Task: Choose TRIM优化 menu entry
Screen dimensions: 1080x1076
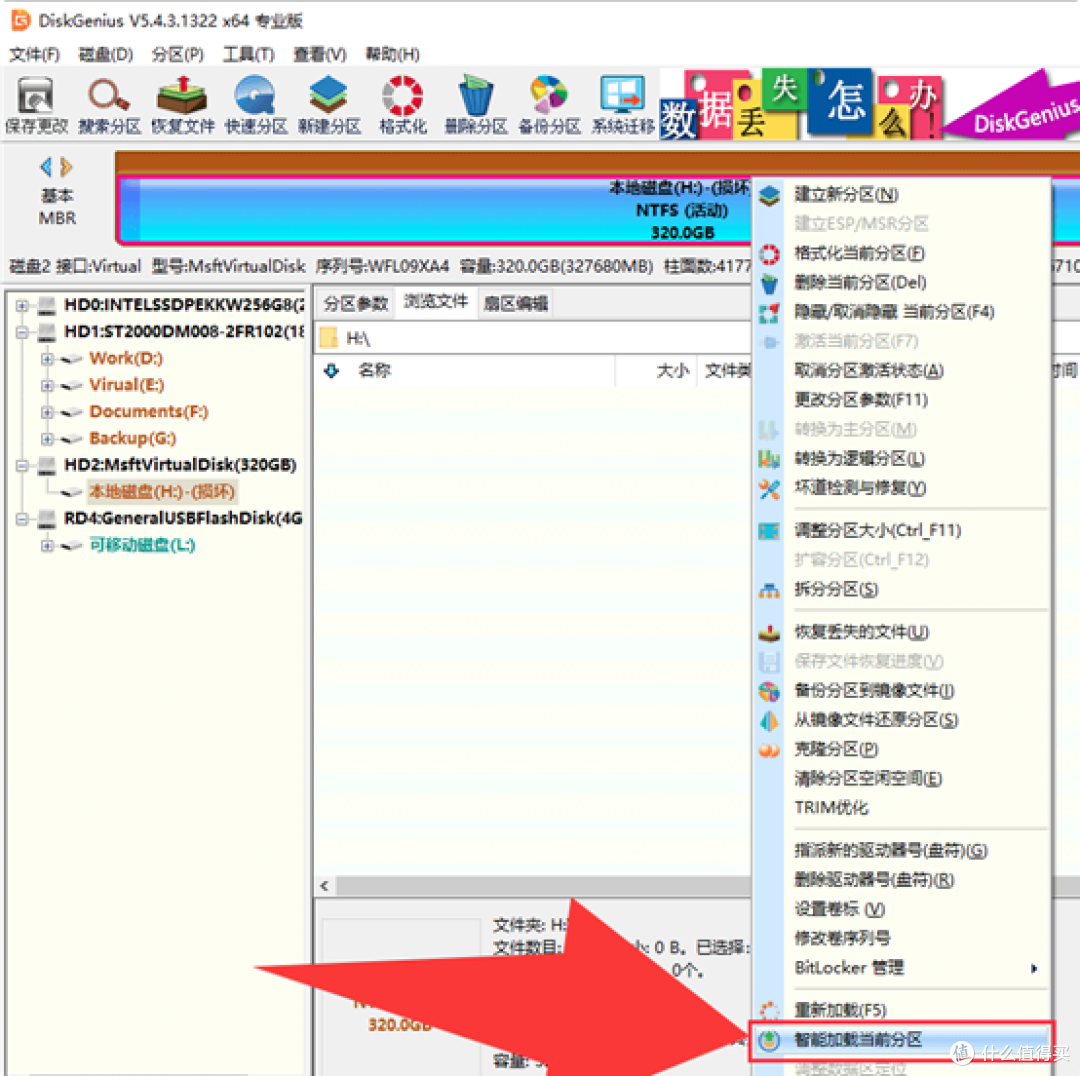Action: tap(900, 808)
